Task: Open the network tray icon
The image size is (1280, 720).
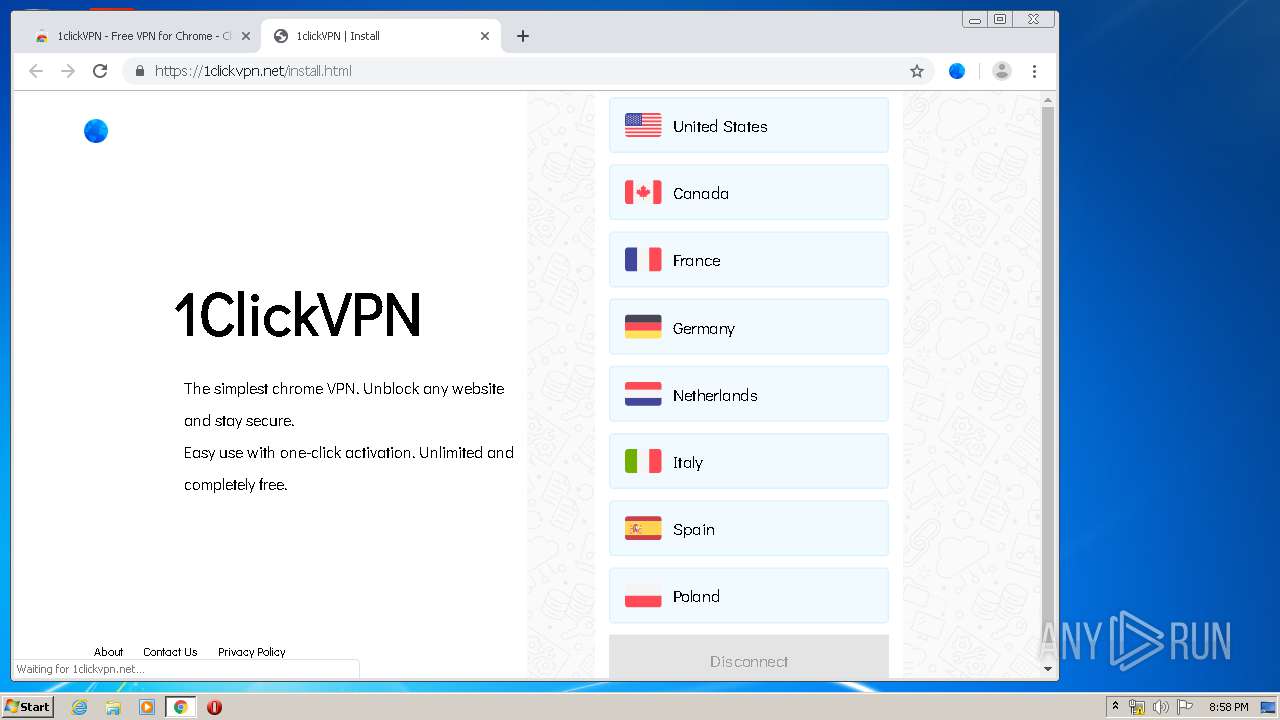Action: click(1137, 707)
